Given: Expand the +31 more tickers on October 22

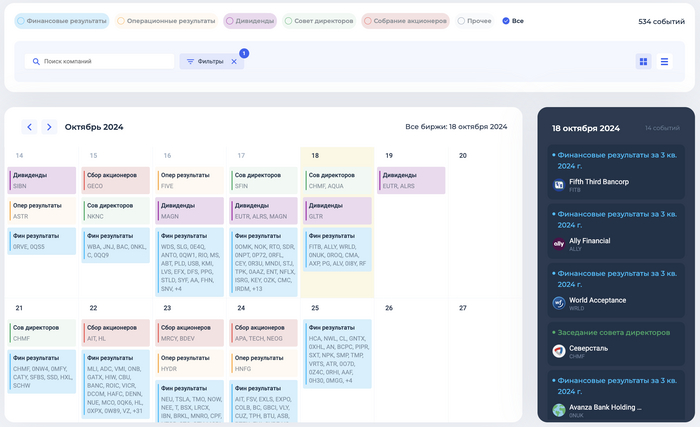Looking at the screenshot, I should click(x=136, y=411).
